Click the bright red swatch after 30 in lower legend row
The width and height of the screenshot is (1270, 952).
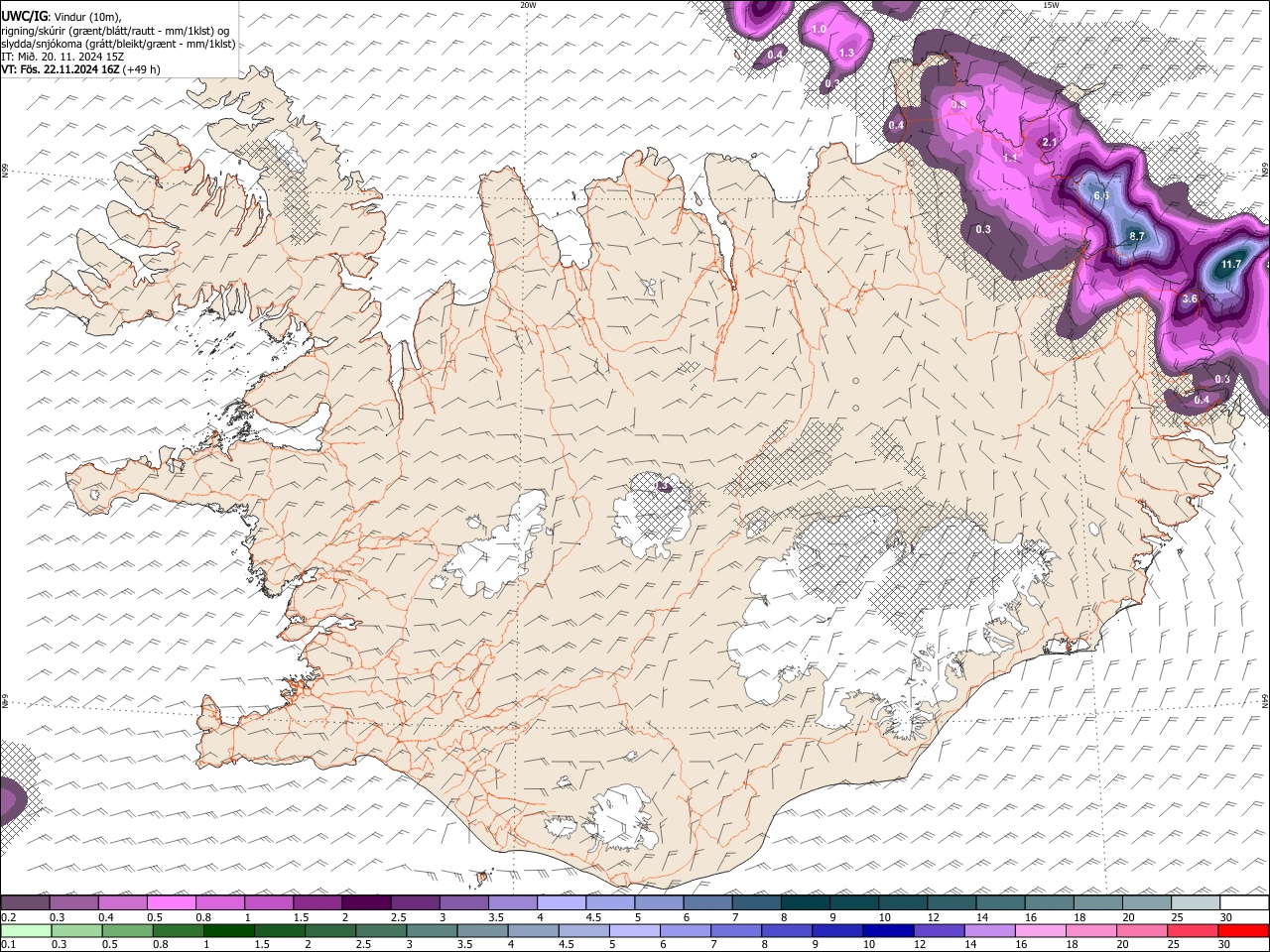click(1243, 931)
